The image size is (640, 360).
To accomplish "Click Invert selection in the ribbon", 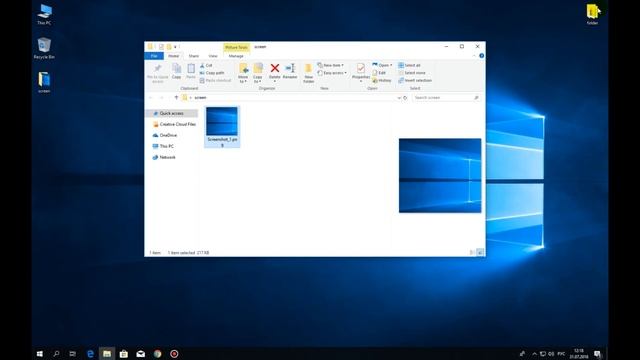I will point(415,80).
